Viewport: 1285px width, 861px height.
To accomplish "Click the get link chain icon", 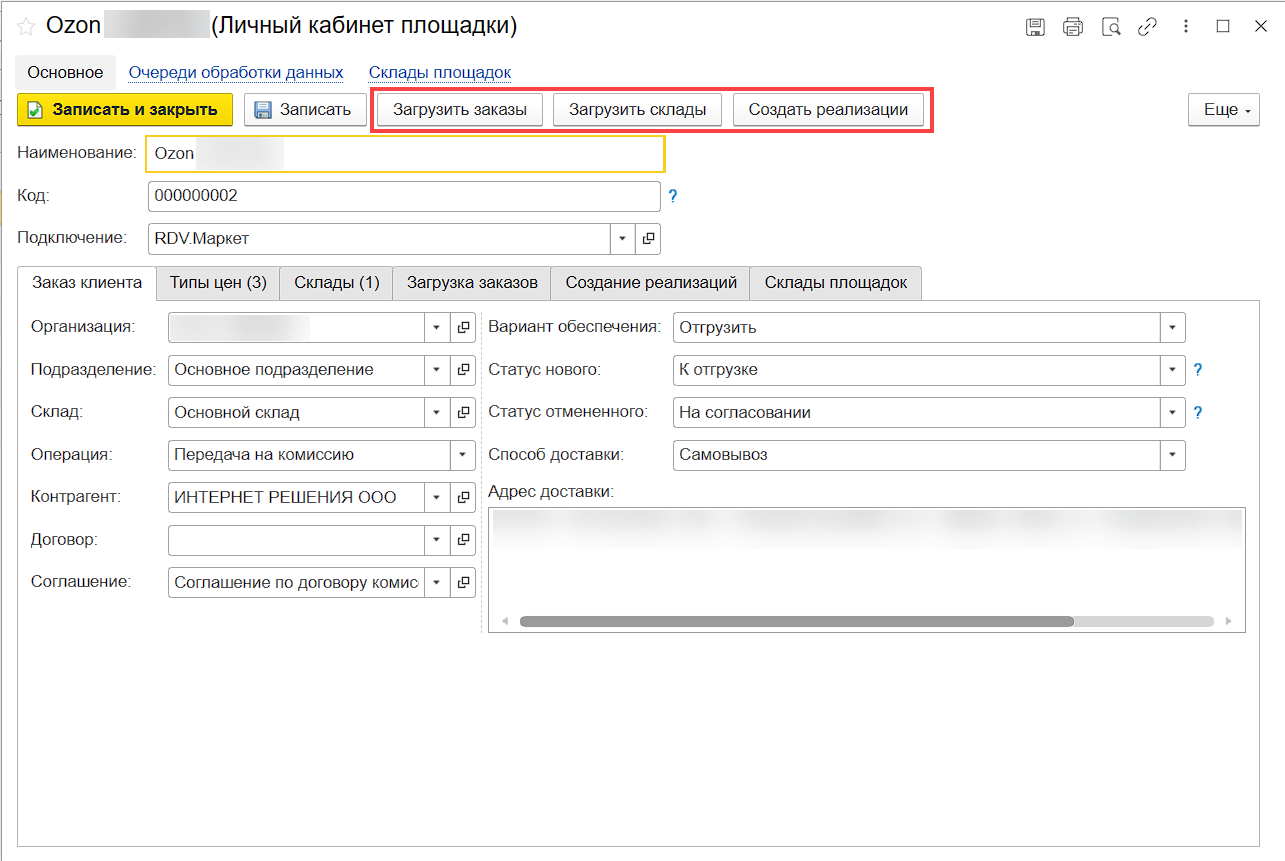I will 1147,27.
